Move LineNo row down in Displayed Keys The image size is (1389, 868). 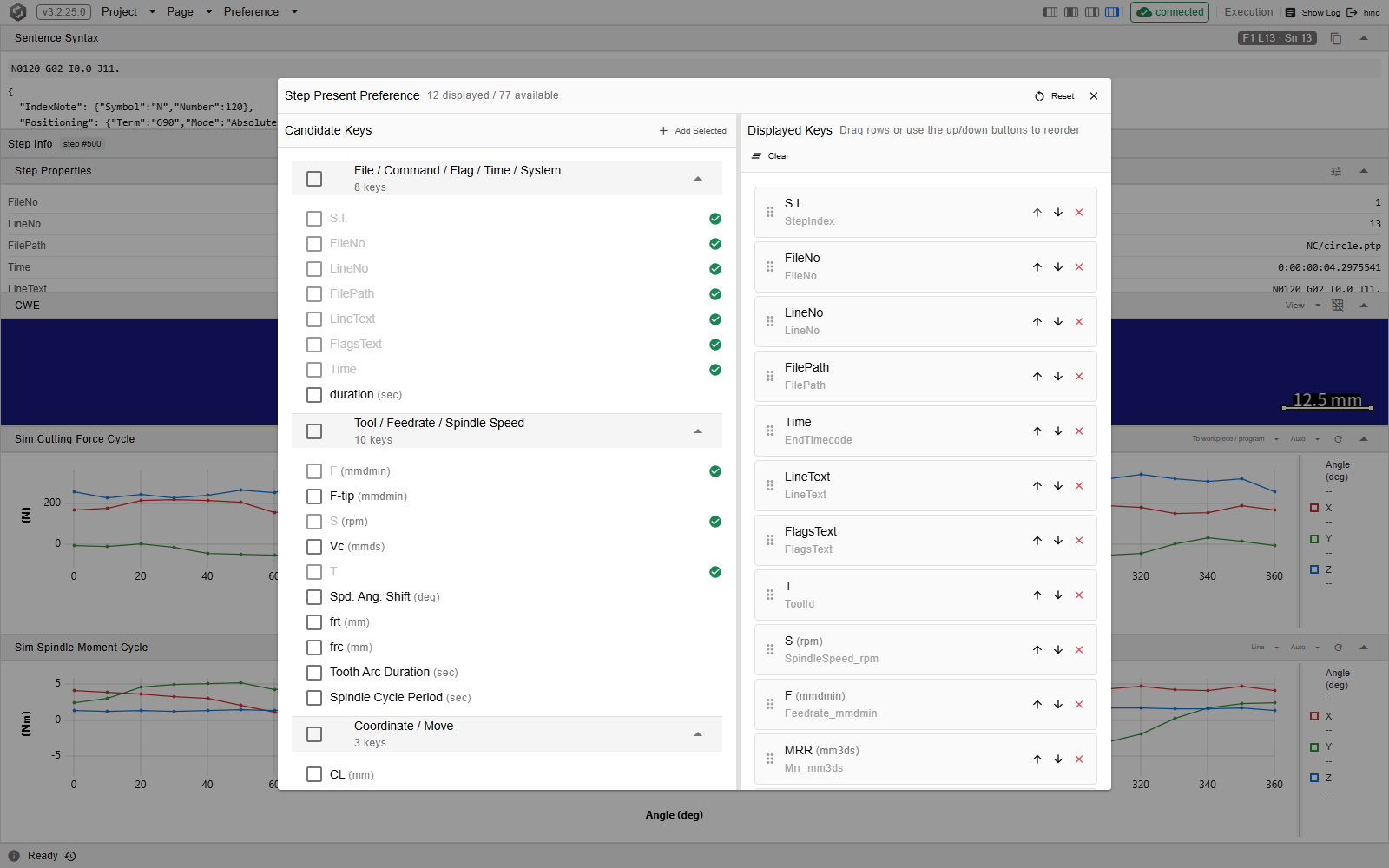click(1058, 322)
